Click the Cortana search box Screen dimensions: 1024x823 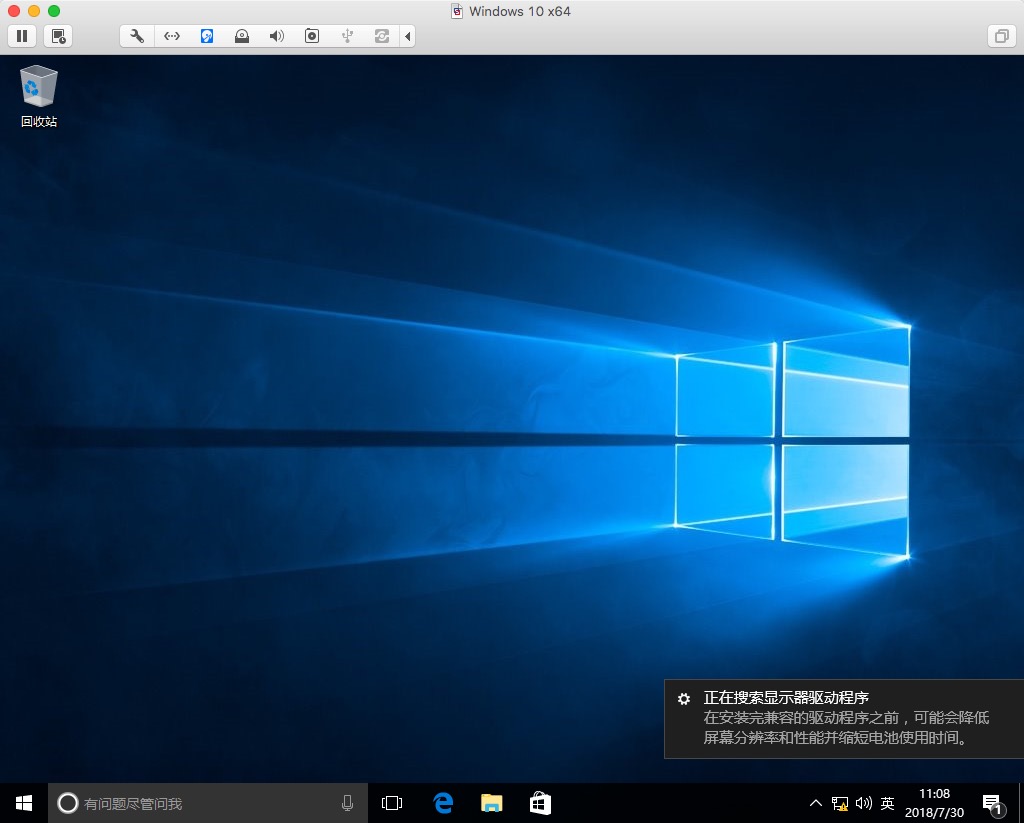point(208,803)
